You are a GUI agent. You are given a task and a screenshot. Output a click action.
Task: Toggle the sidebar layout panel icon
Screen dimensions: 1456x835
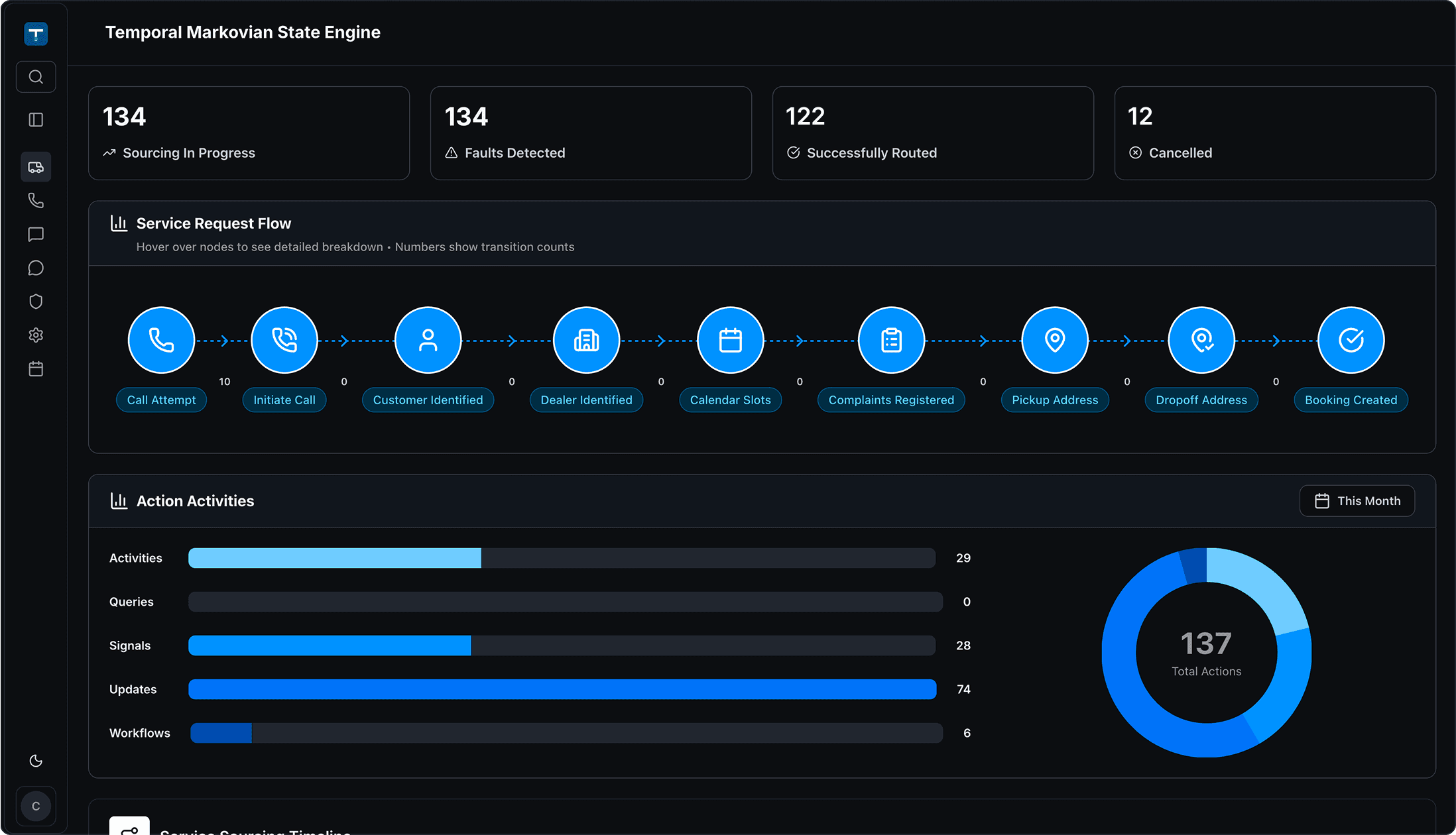point(36,119)
